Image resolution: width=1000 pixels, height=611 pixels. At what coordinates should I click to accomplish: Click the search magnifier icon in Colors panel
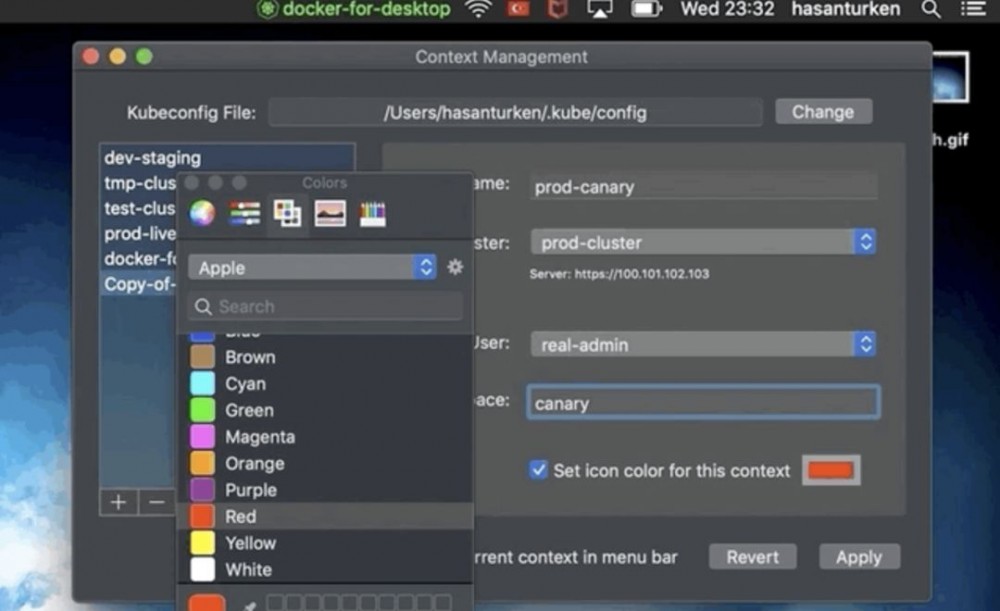pyautogui.click(x=203, y=307)
